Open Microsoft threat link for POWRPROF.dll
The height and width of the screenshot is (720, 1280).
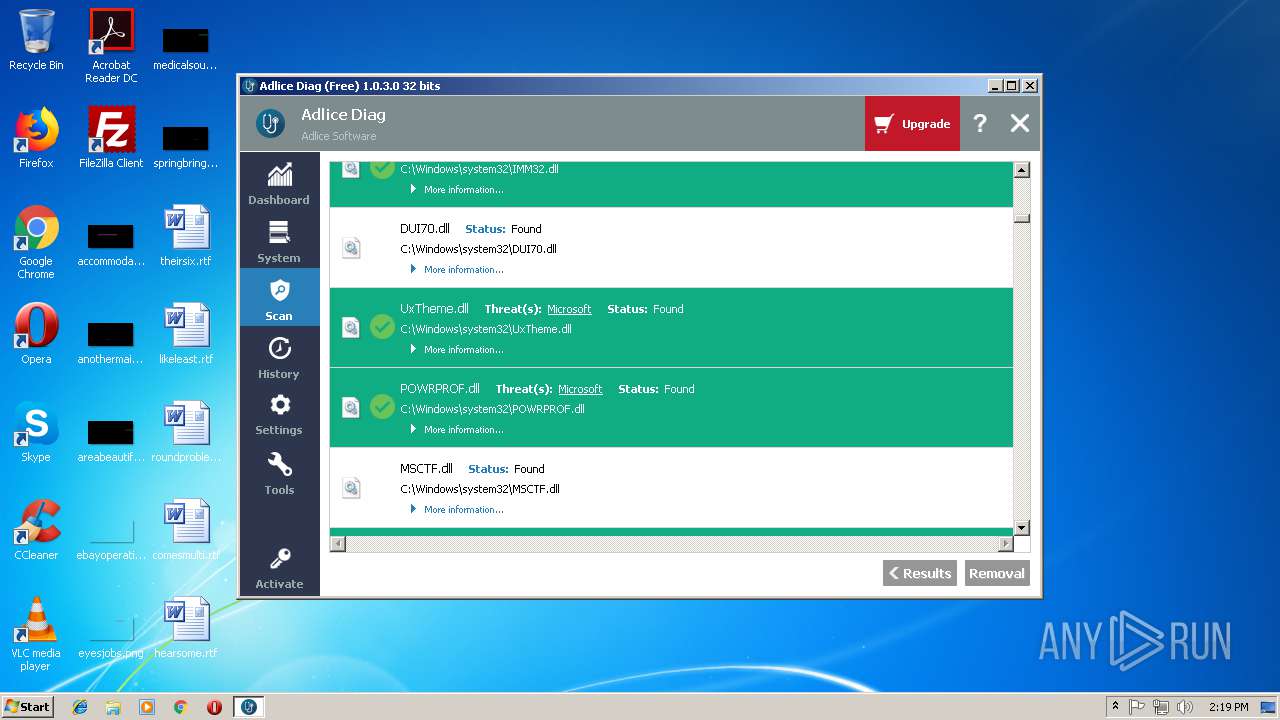(x=580, y=389)
